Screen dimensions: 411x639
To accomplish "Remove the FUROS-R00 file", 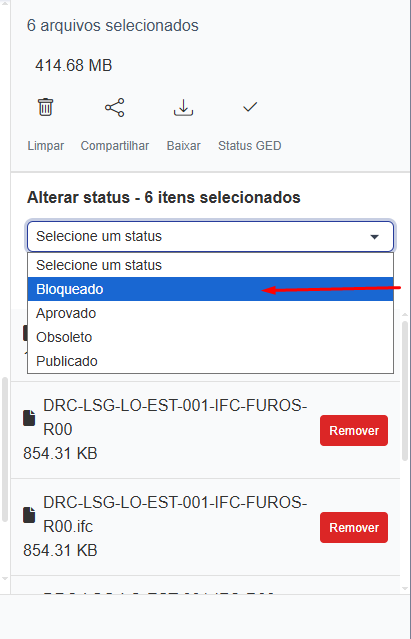I will [x=354, y=430].
